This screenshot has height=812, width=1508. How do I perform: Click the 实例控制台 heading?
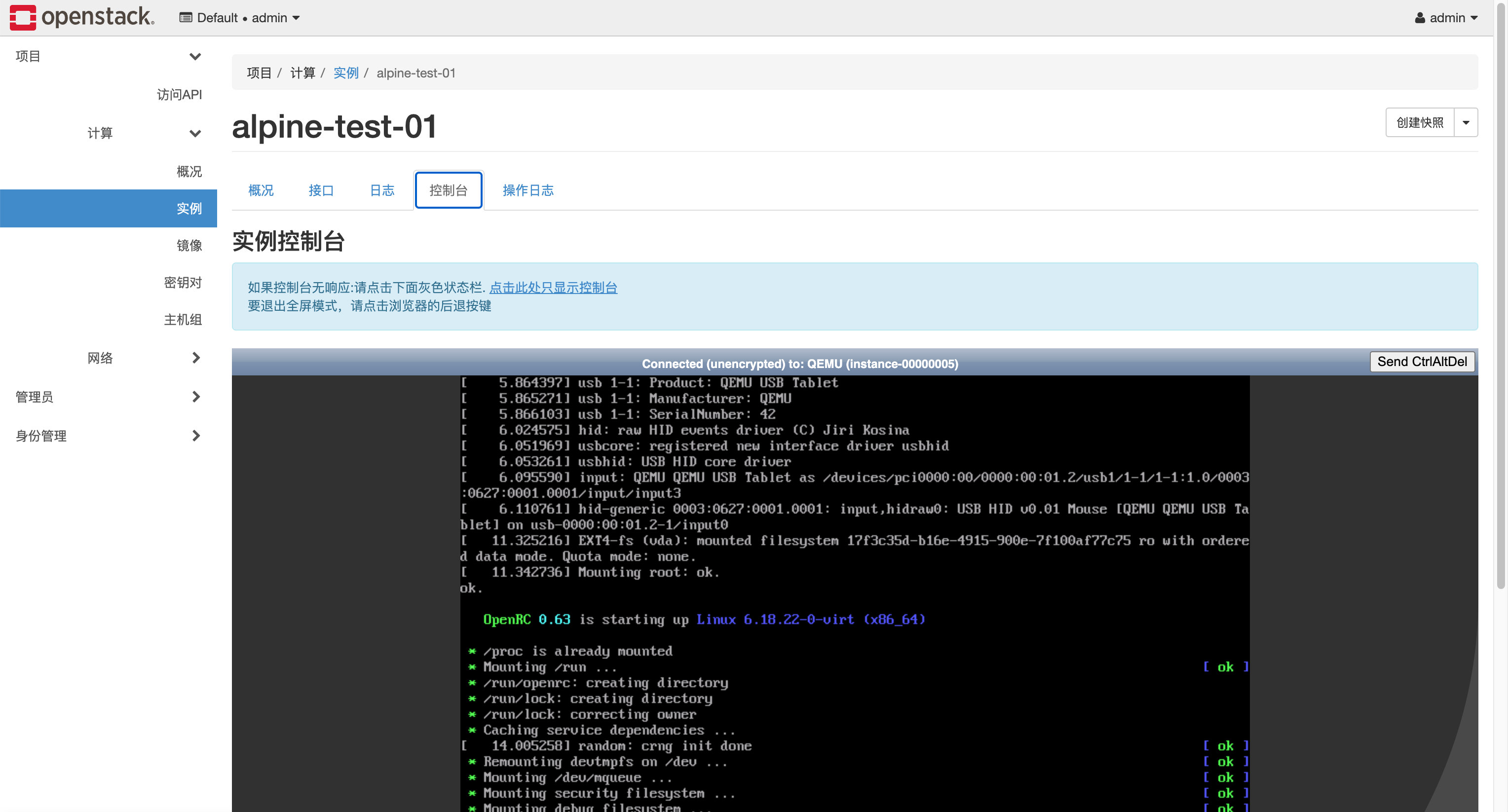point(289,241)
